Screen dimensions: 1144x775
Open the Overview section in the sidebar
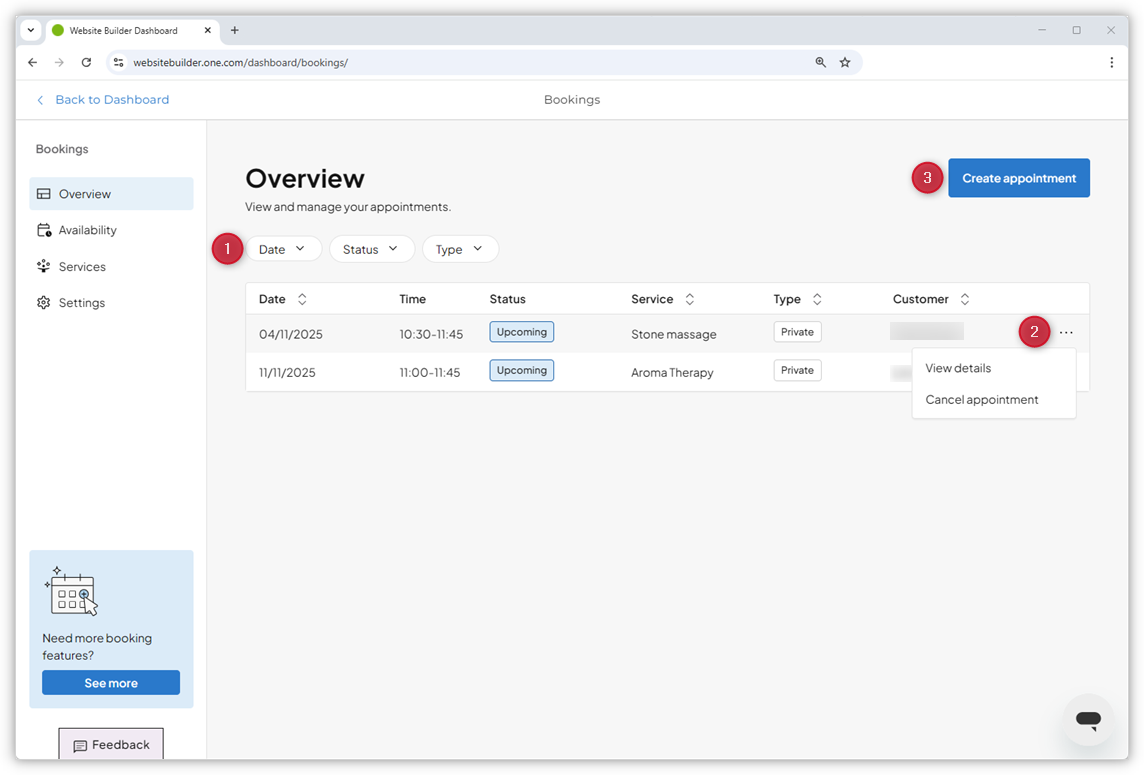tap(85, 193)
